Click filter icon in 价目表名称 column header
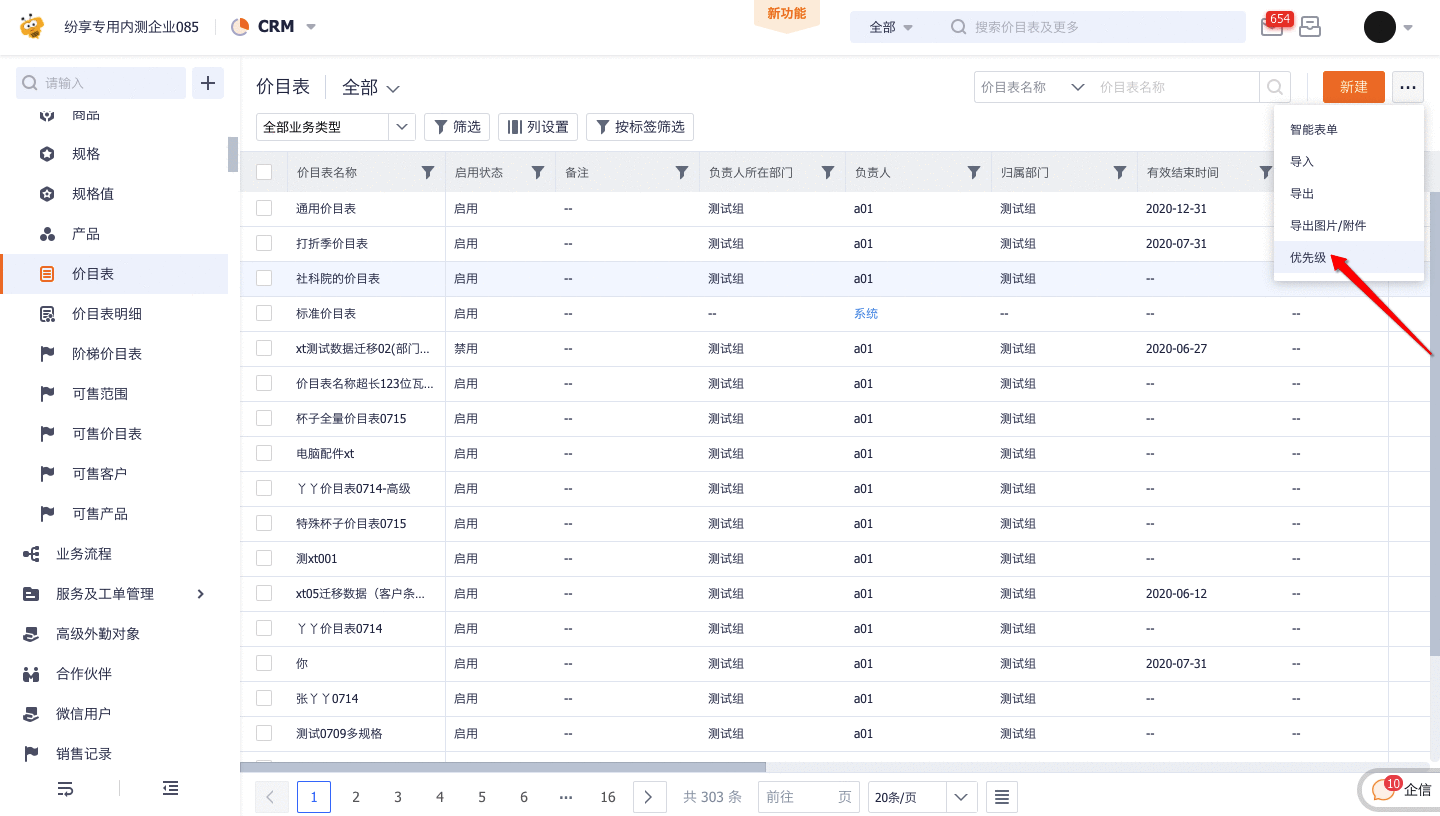Viewport: 1440px width, 816px height. tap(428, 172)
